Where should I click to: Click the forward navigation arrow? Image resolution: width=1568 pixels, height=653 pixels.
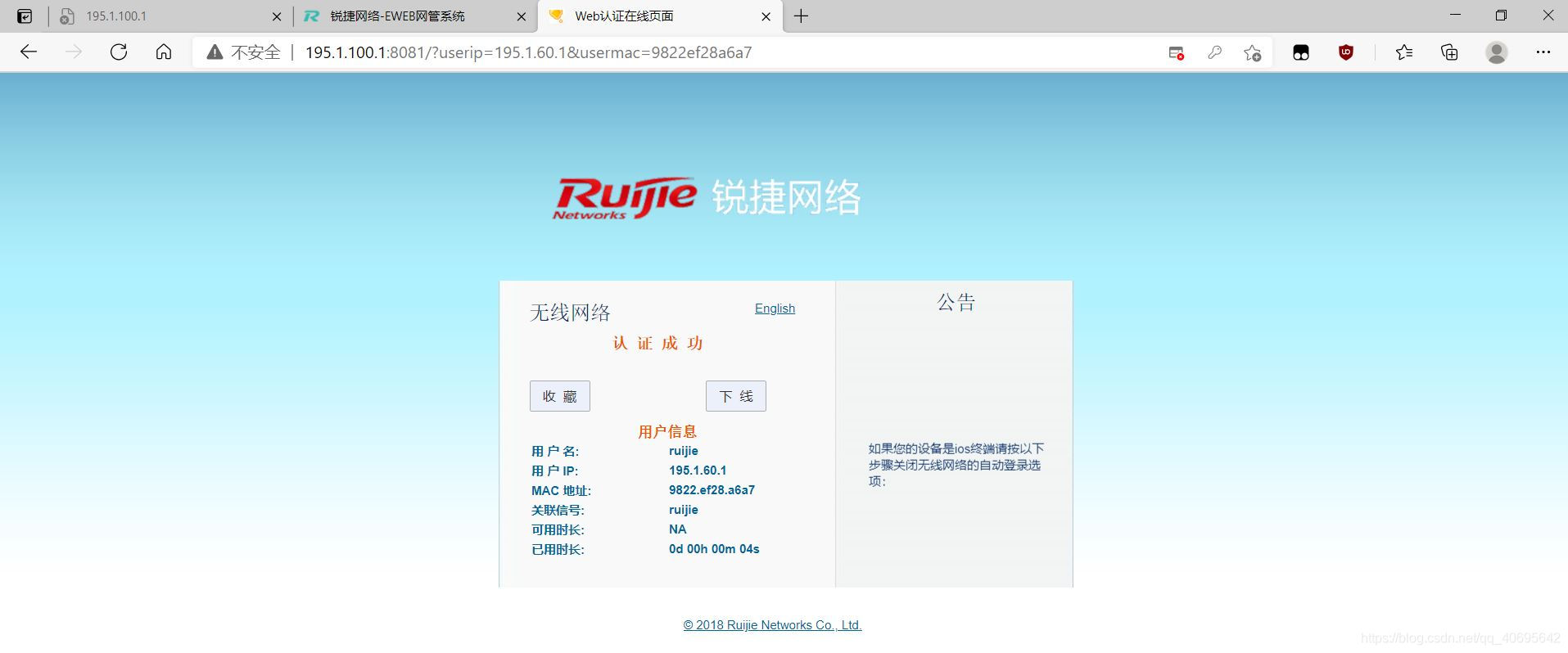(74, 52)
